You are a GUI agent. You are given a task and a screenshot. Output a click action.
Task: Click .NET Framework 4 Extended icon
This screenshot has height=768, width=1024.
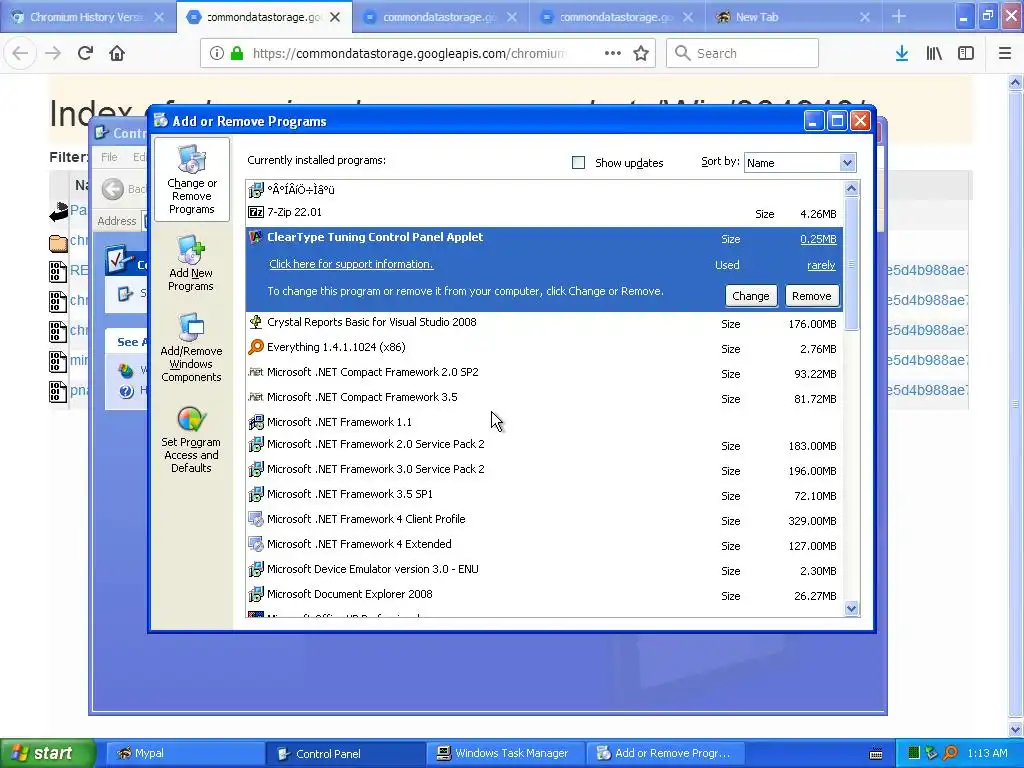click(256, 544)
